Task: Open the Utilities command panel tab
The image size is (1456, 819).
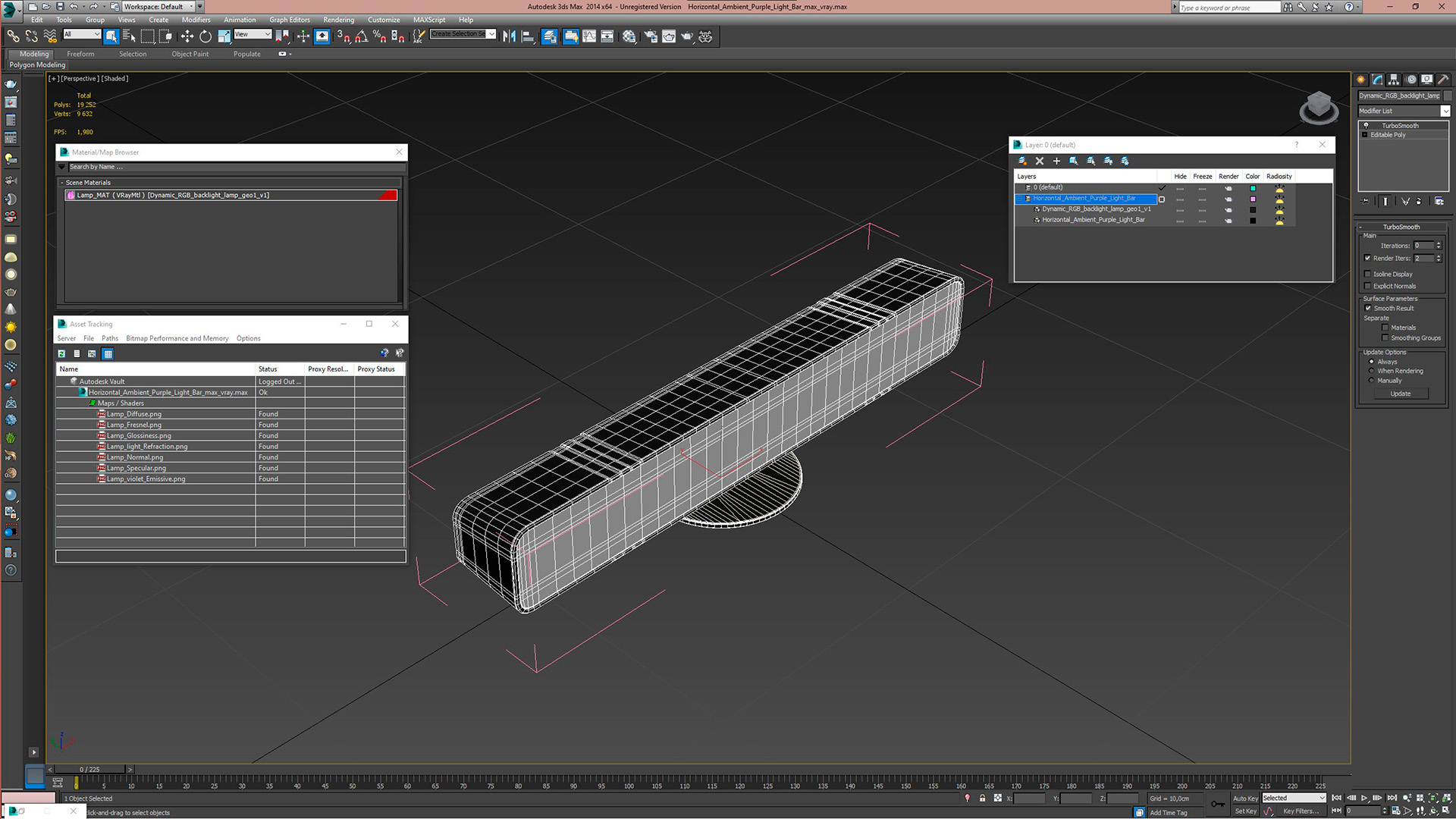Action: coord(1444,80)
